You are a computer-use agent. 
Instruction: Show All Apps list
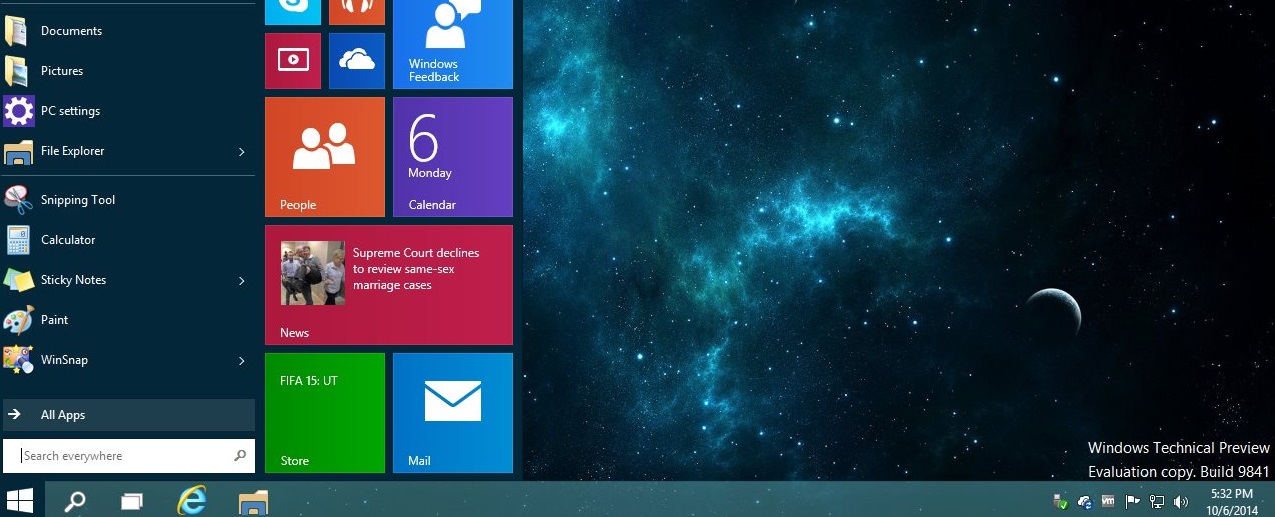point(129,415)
